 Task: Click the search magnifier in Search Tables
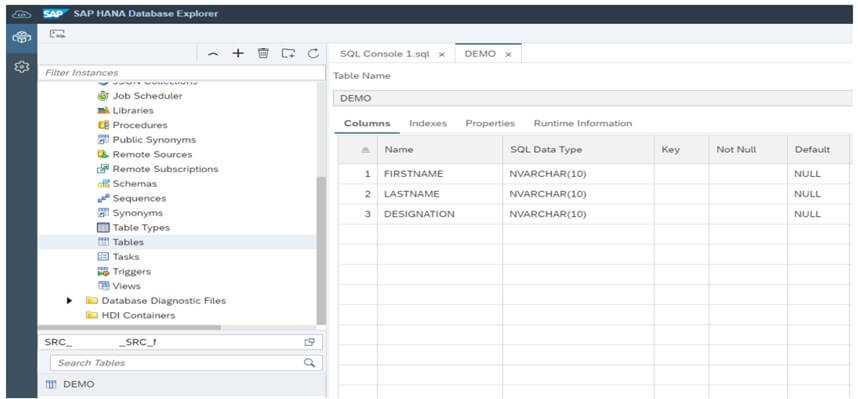[x=309, y=363]
